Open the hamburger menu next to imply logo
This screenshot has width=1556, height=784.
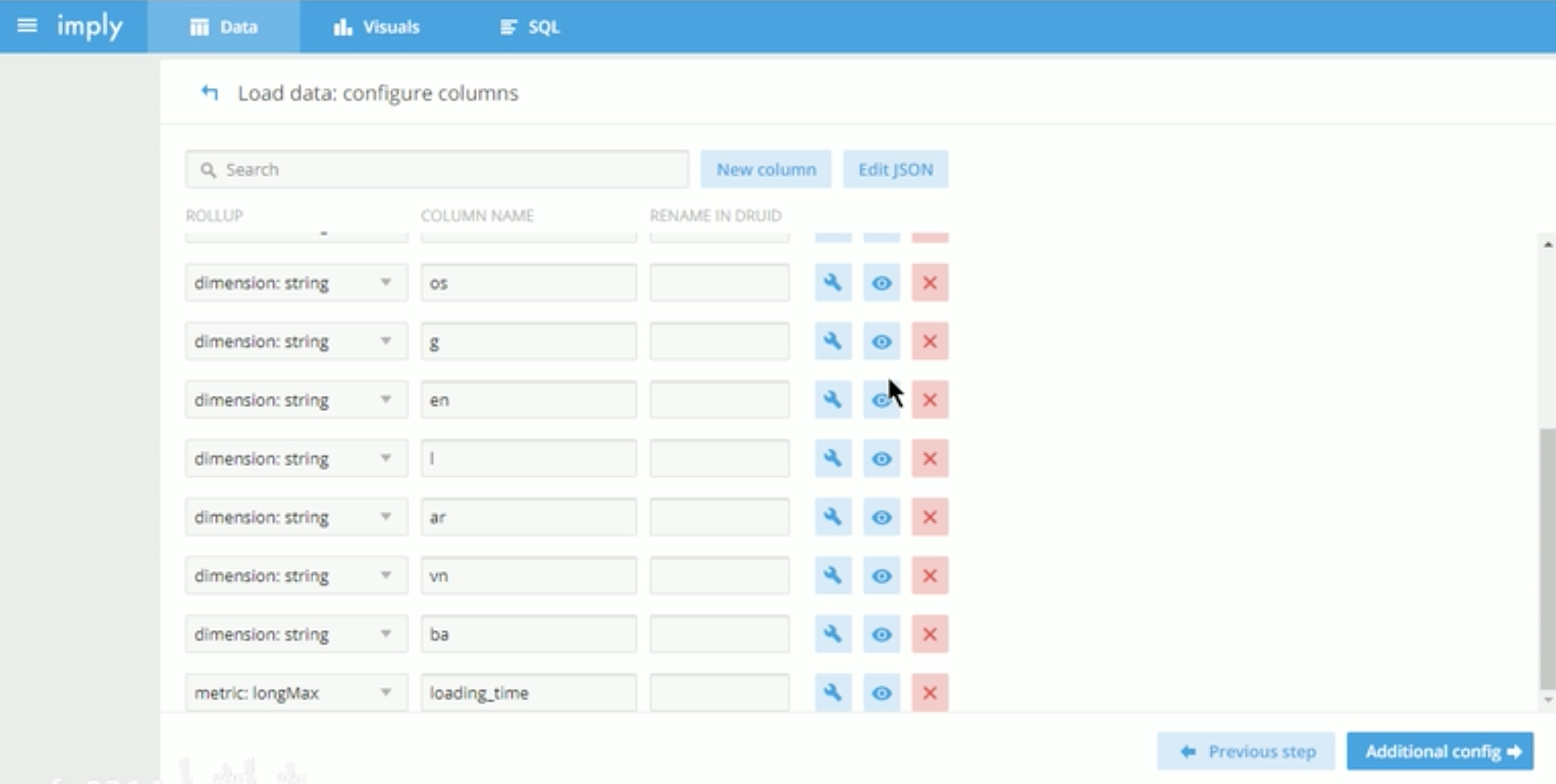[27, 26]
